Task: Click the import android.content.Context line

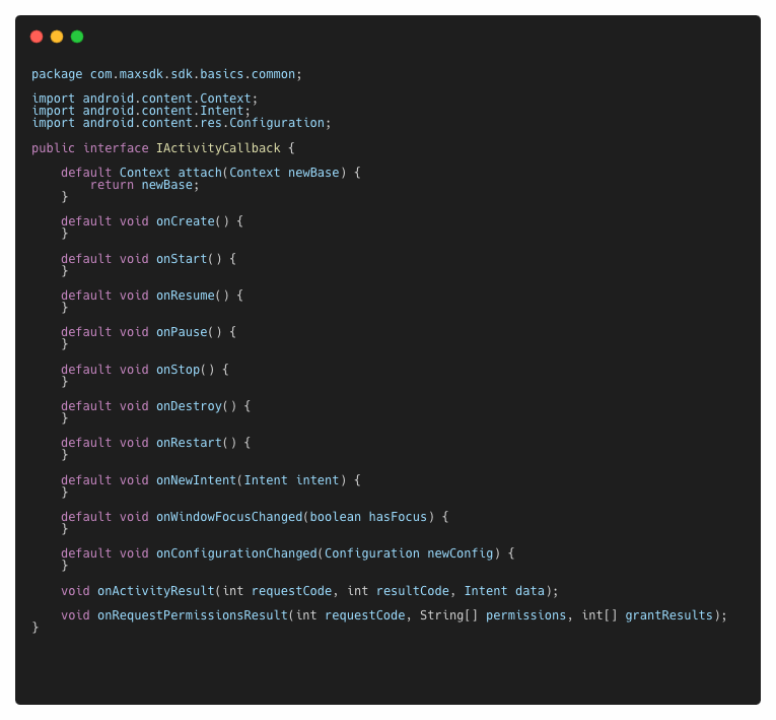Action: click(145, 98)
